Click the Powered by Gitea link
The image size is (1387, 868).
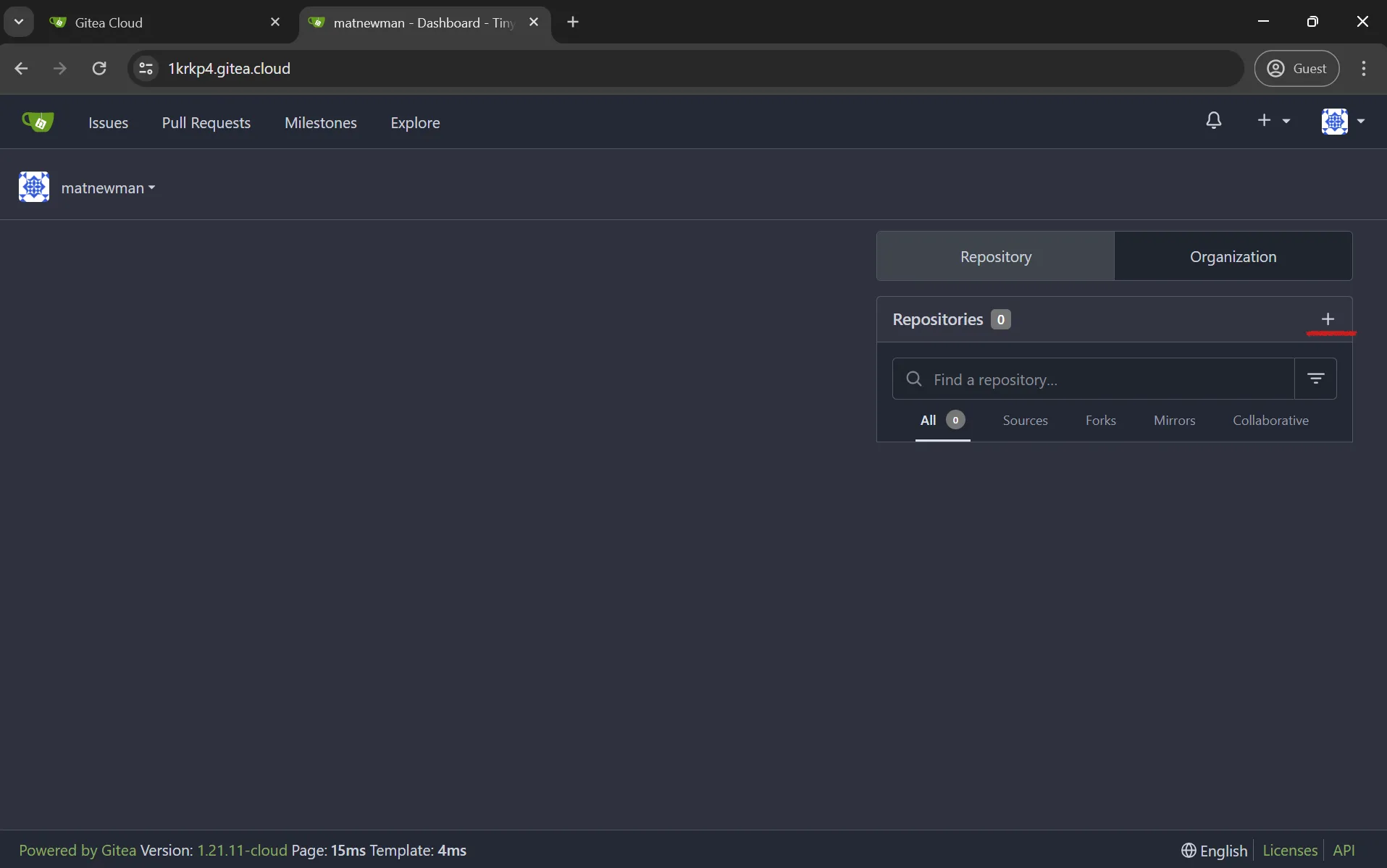(77, 850)
